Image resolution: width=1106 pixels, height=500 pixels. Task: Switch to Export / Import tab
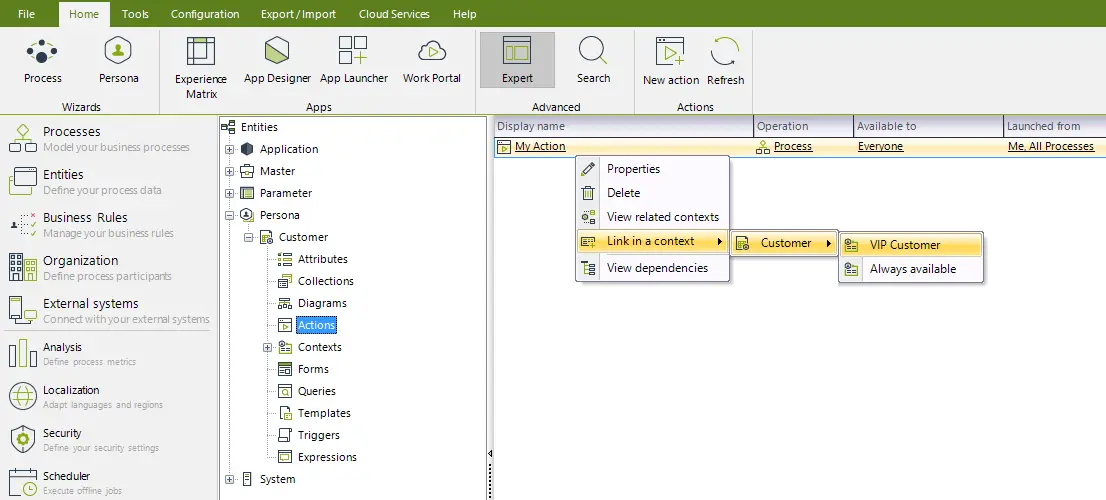pyautogui.click(x=298, y=13)
